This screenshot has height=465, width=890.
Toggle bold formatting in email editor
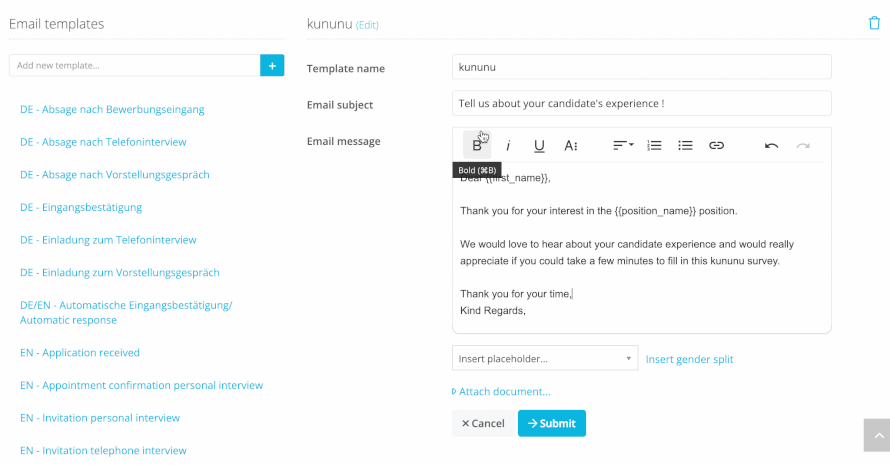pyautogui.click(x=477, y=145)
